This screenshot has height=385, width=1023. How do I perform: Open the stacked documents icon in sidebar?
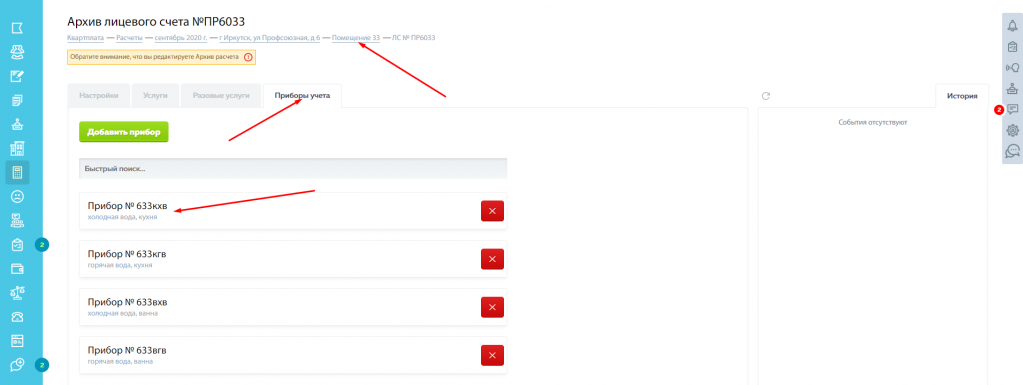pos(18,100)
